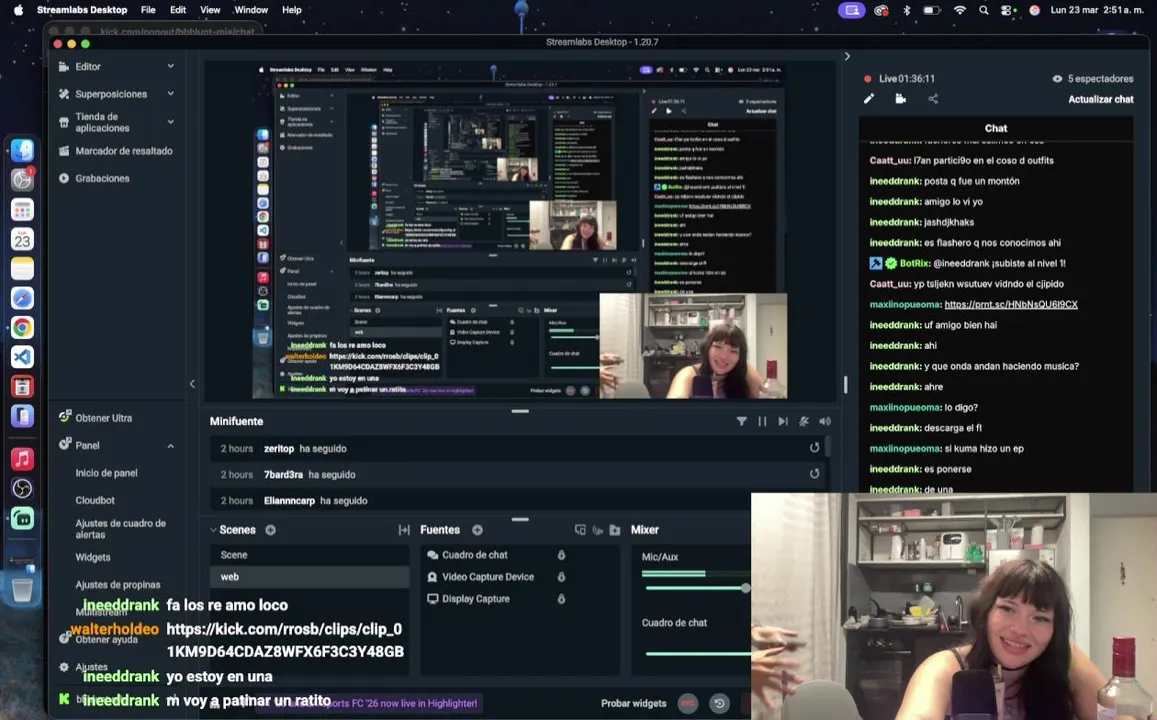Add a new scene with plus
The height and width of the screenshot is (720, 1157).
271,530
